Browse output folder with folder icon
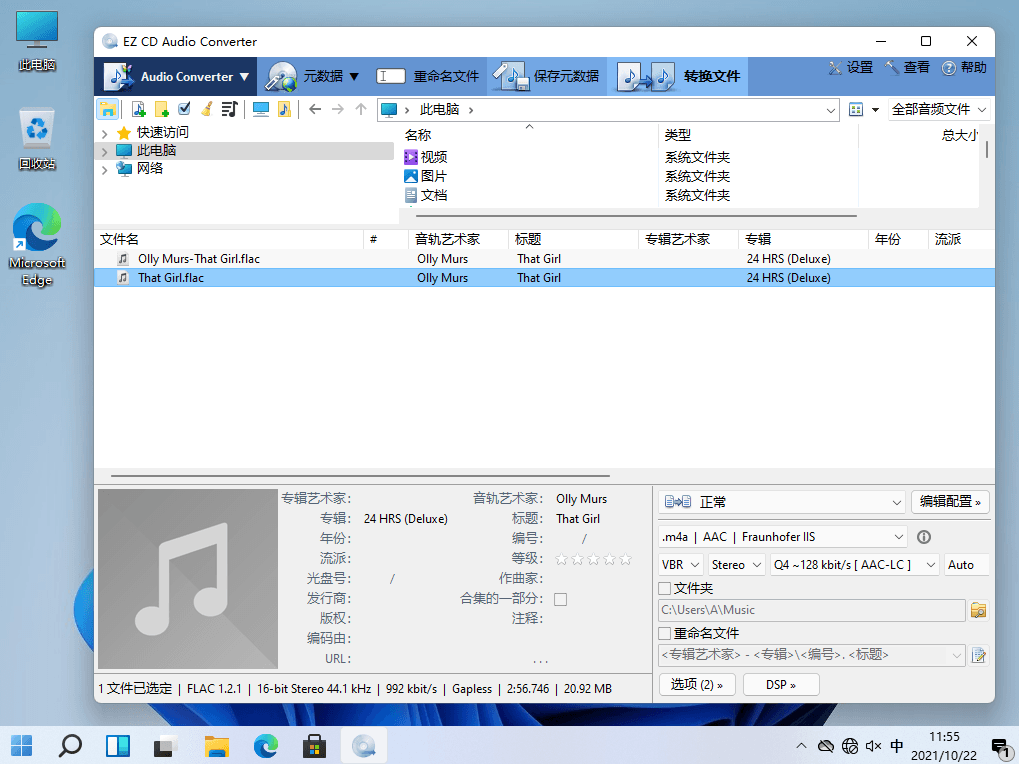 (978, 610)
